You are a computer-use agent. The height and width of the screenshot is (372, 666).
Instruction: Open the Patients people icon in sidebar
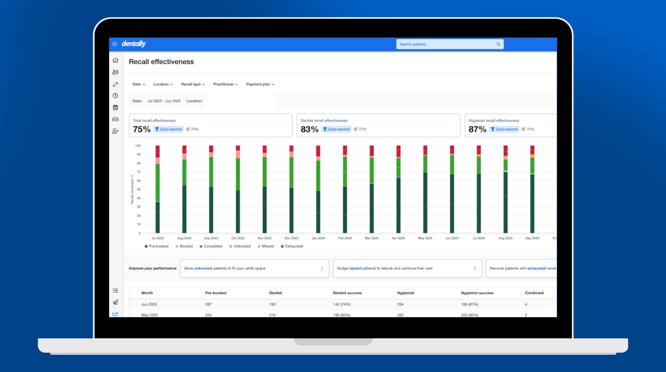coord(115,72)
